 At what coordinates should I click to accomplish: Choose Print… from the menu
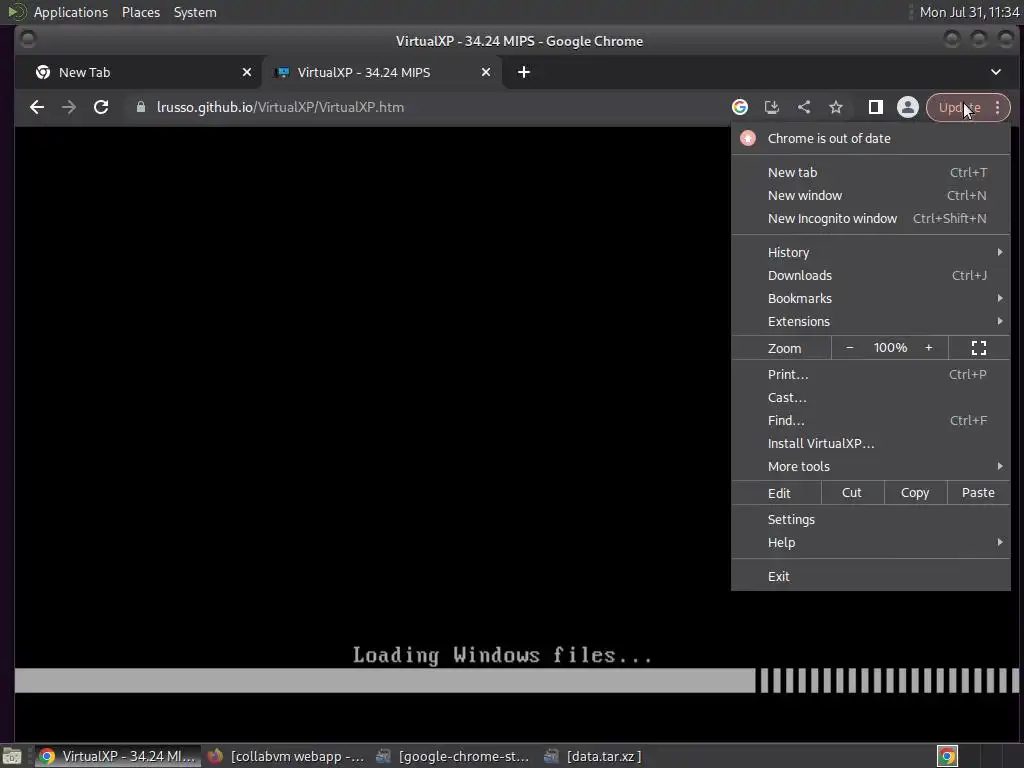coord(871,374)
